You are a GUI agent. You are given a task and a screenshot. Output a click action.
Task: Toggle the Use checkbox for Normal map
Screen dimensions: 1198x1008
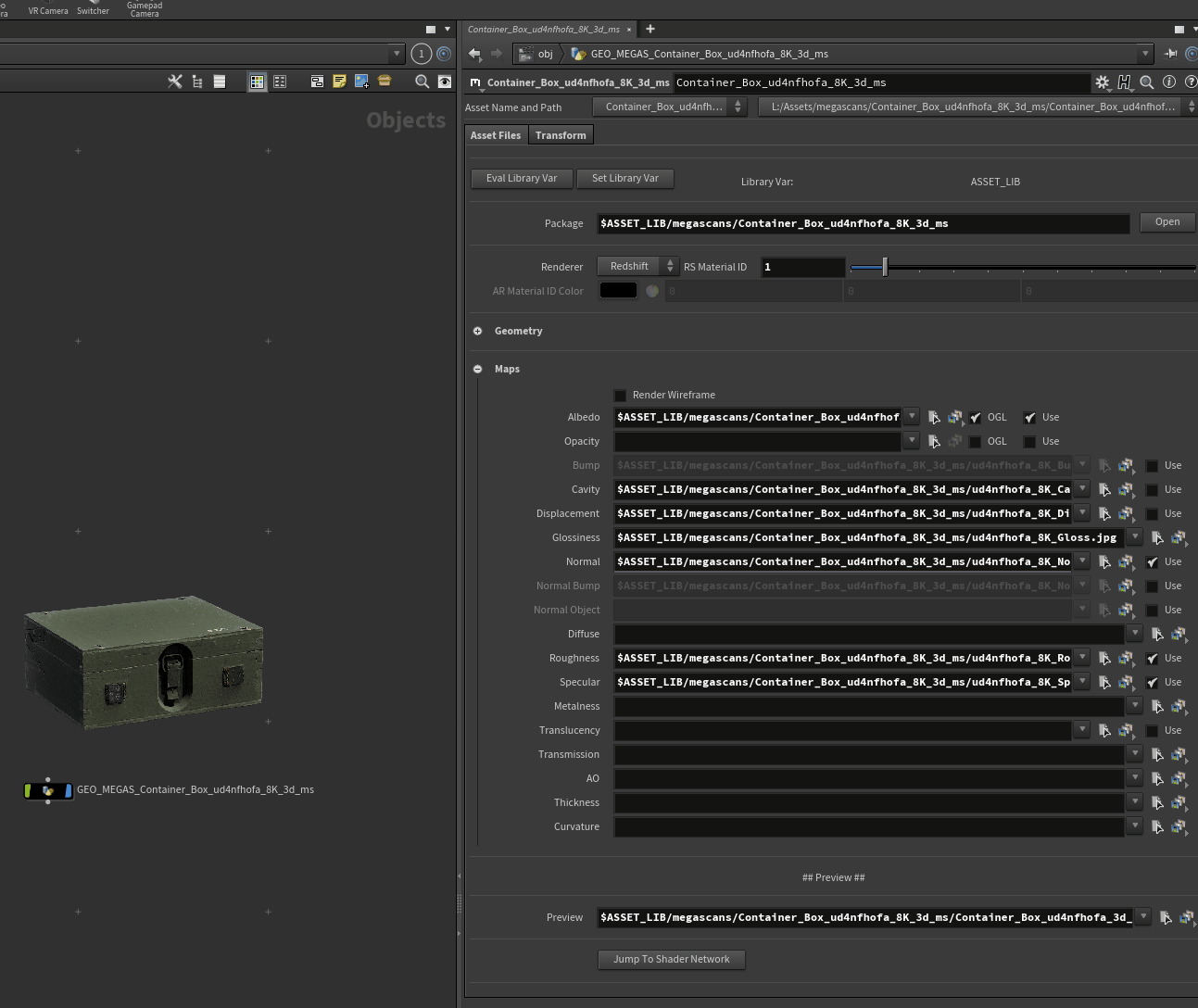(1152, 562)
